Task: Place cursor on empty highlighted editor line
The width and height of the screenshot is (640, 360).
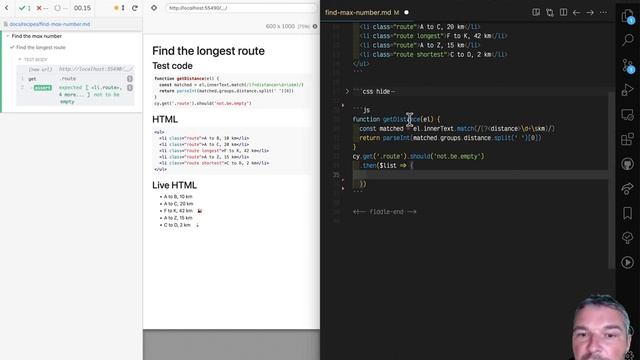Action: pyautogui.click(x=480, y=175)
